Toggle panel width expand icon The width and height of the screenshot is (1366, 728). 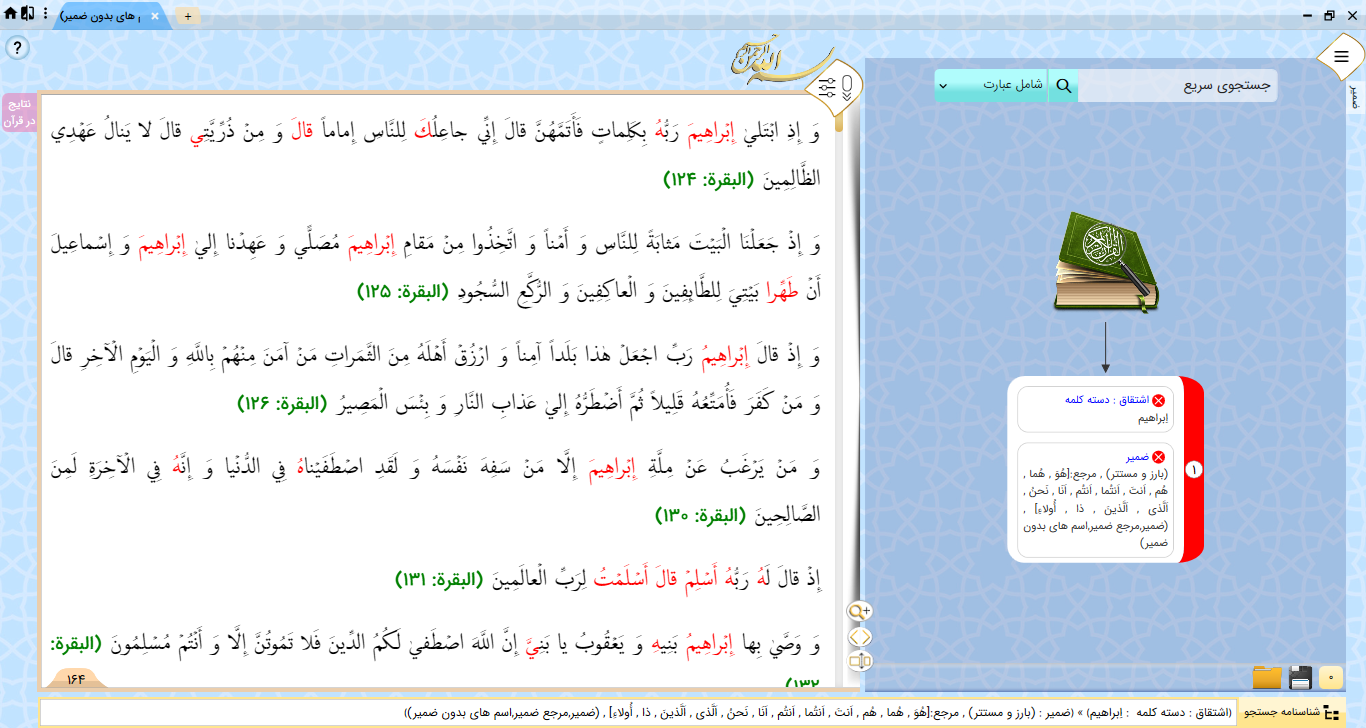860,662
